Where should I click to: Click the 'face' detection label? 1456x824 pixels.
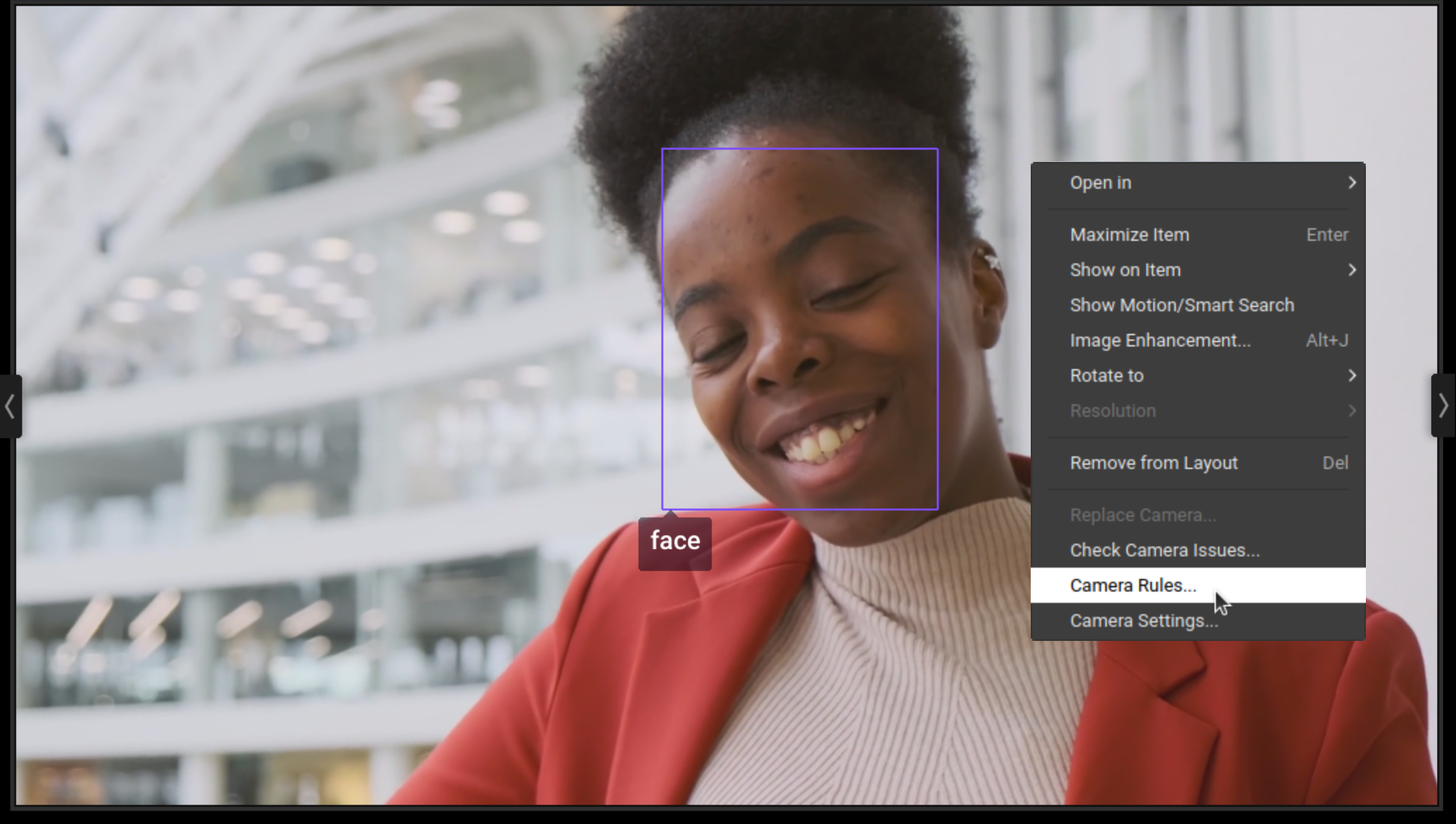(x=674, y=541)
